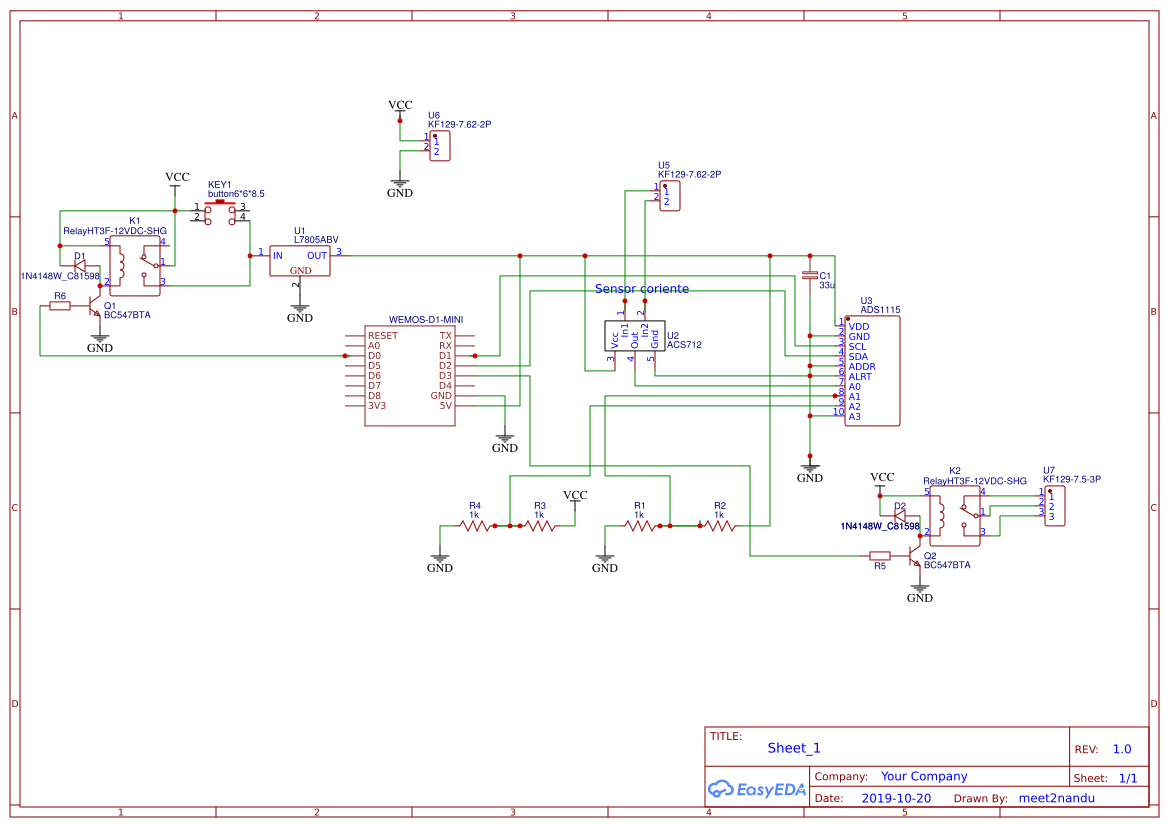Select resistor R6 symbol

point(60,306)
